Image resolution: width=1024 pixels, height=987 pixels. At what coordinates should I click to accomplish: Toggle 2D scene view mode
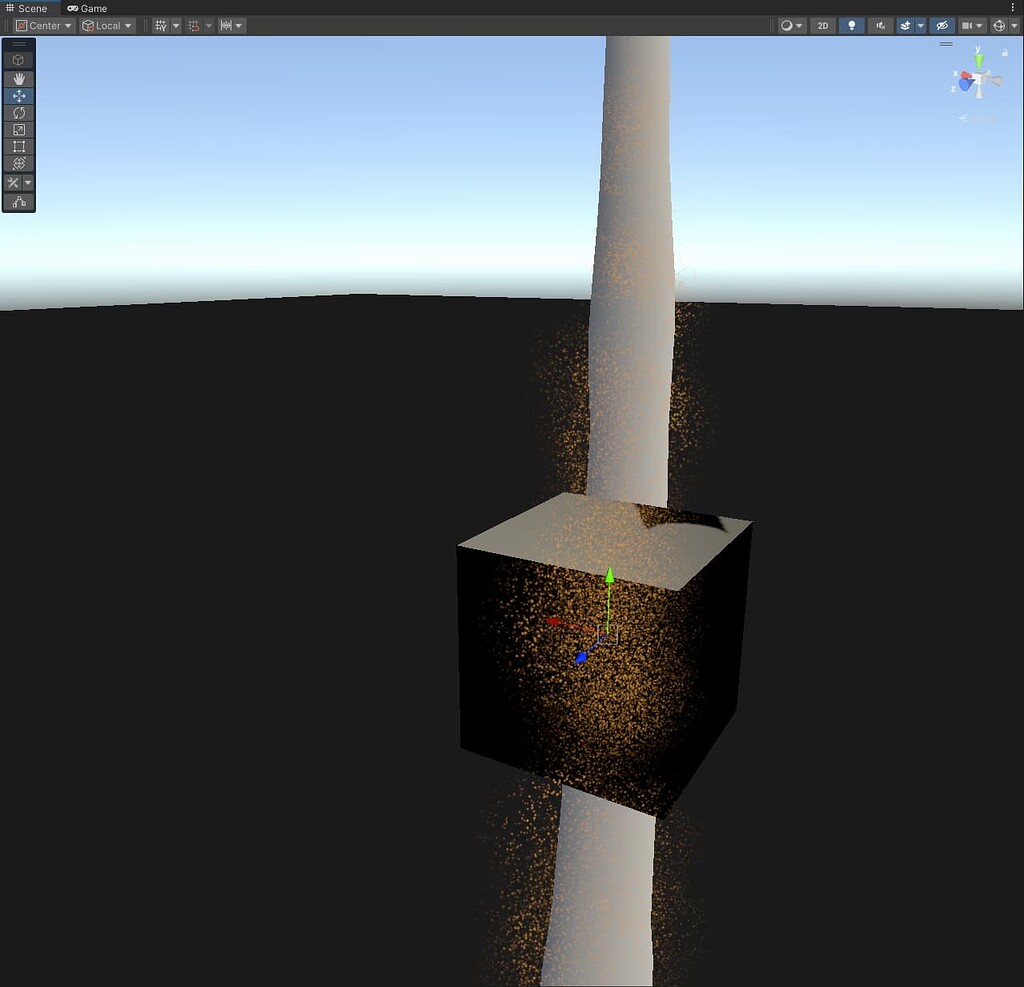click(821, 25)
